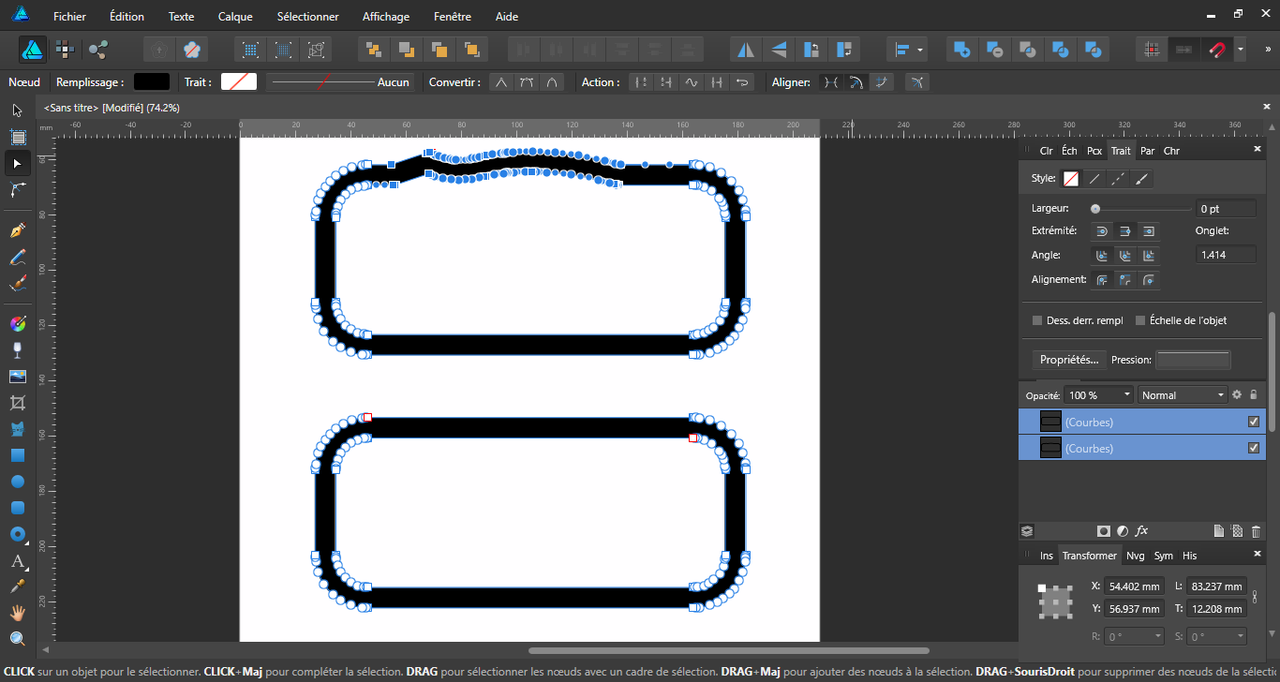1280x682 pixels.
Task: Switch to the Pixel persona
Action: (x=65, y=49)
